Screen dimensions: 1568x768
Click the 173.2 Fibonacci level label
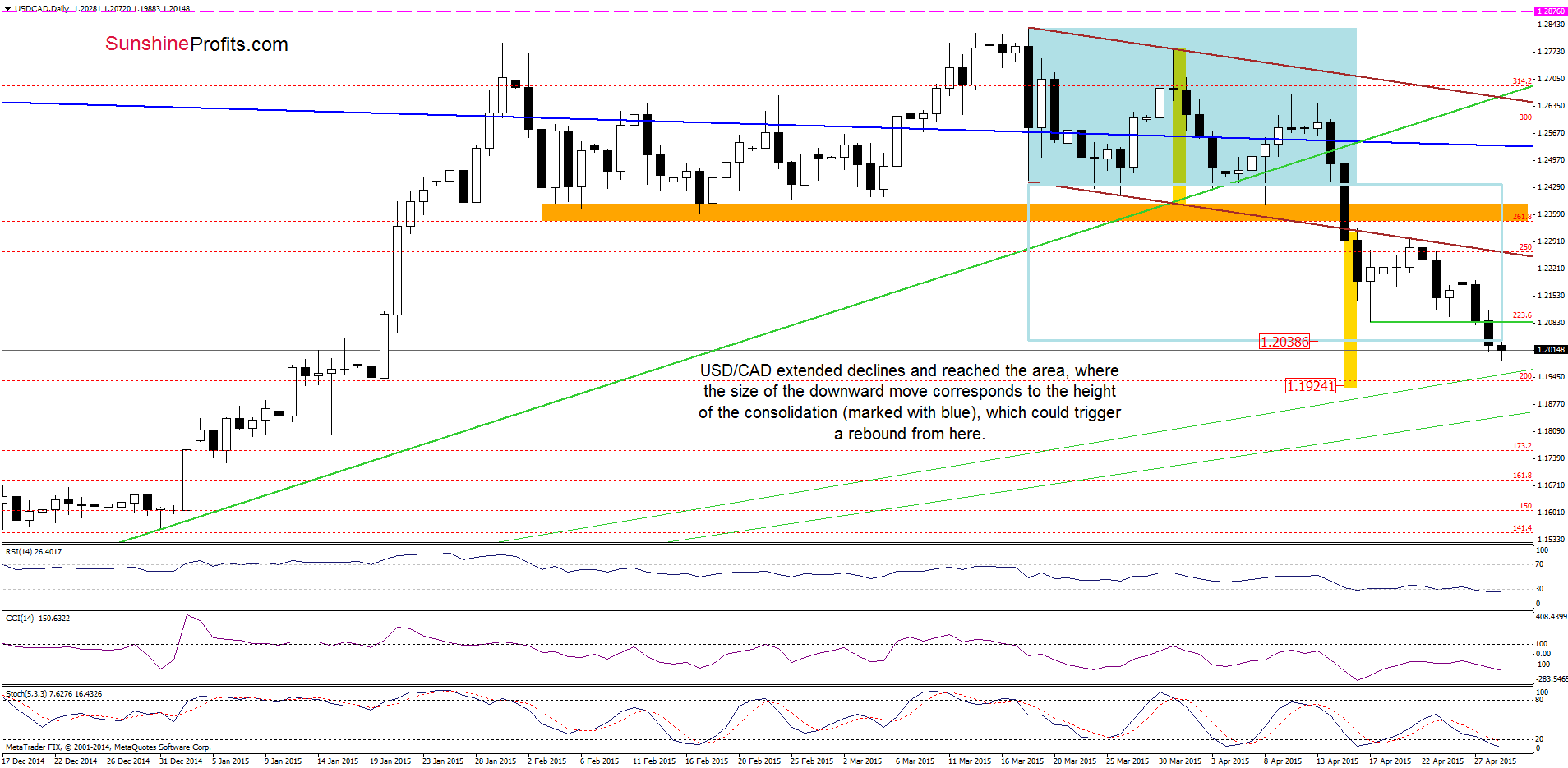click(x=1522, y=446)
